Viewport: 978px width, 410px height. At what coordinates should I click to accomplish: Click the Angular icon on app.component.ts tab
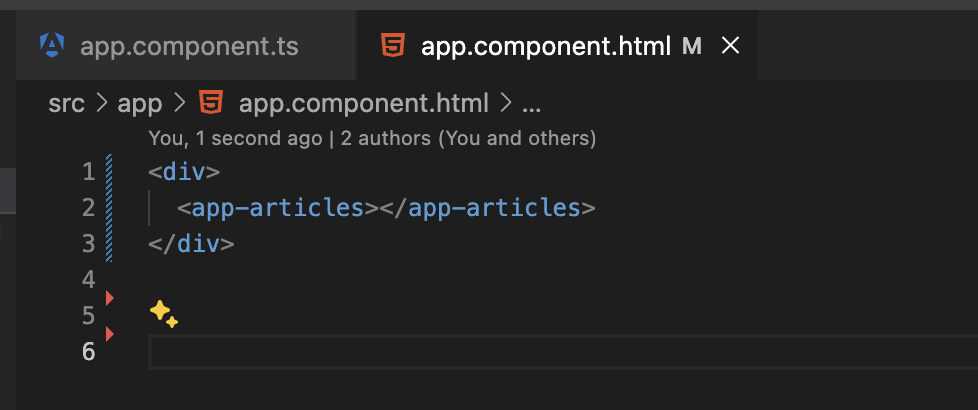pos(51,45)
